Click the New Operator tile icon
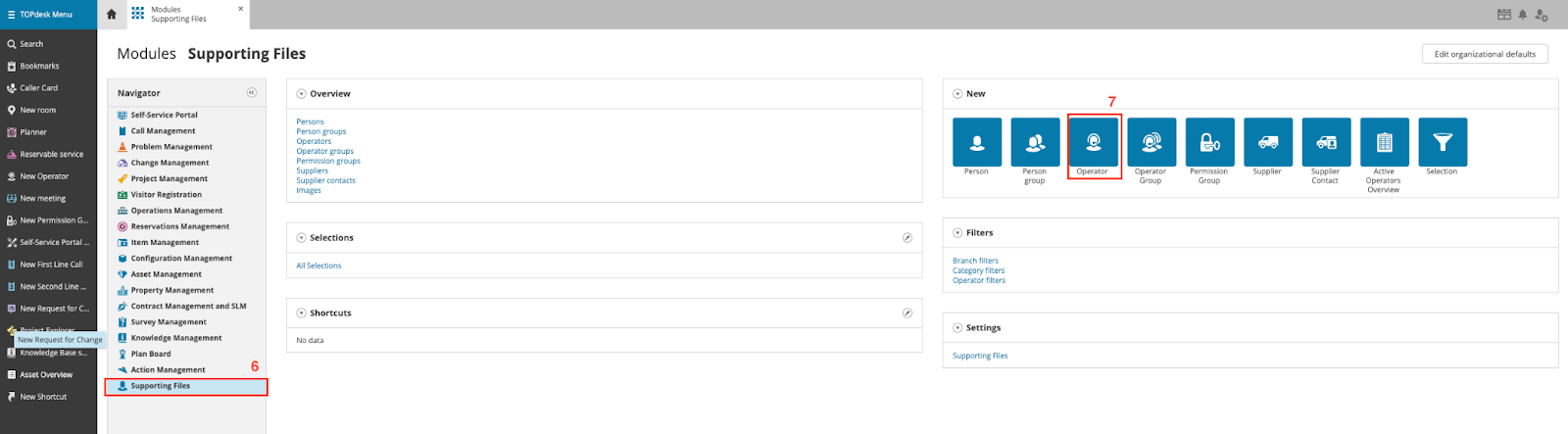This screenshot has height=434, width=1568. [1093, 142]
